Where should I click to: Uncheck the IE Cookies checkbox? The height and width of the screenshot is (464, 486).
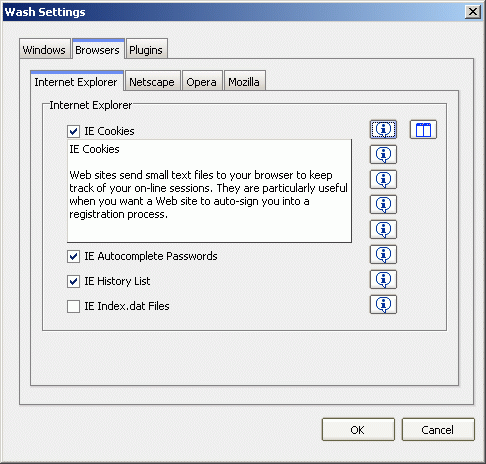click(73, 131)
